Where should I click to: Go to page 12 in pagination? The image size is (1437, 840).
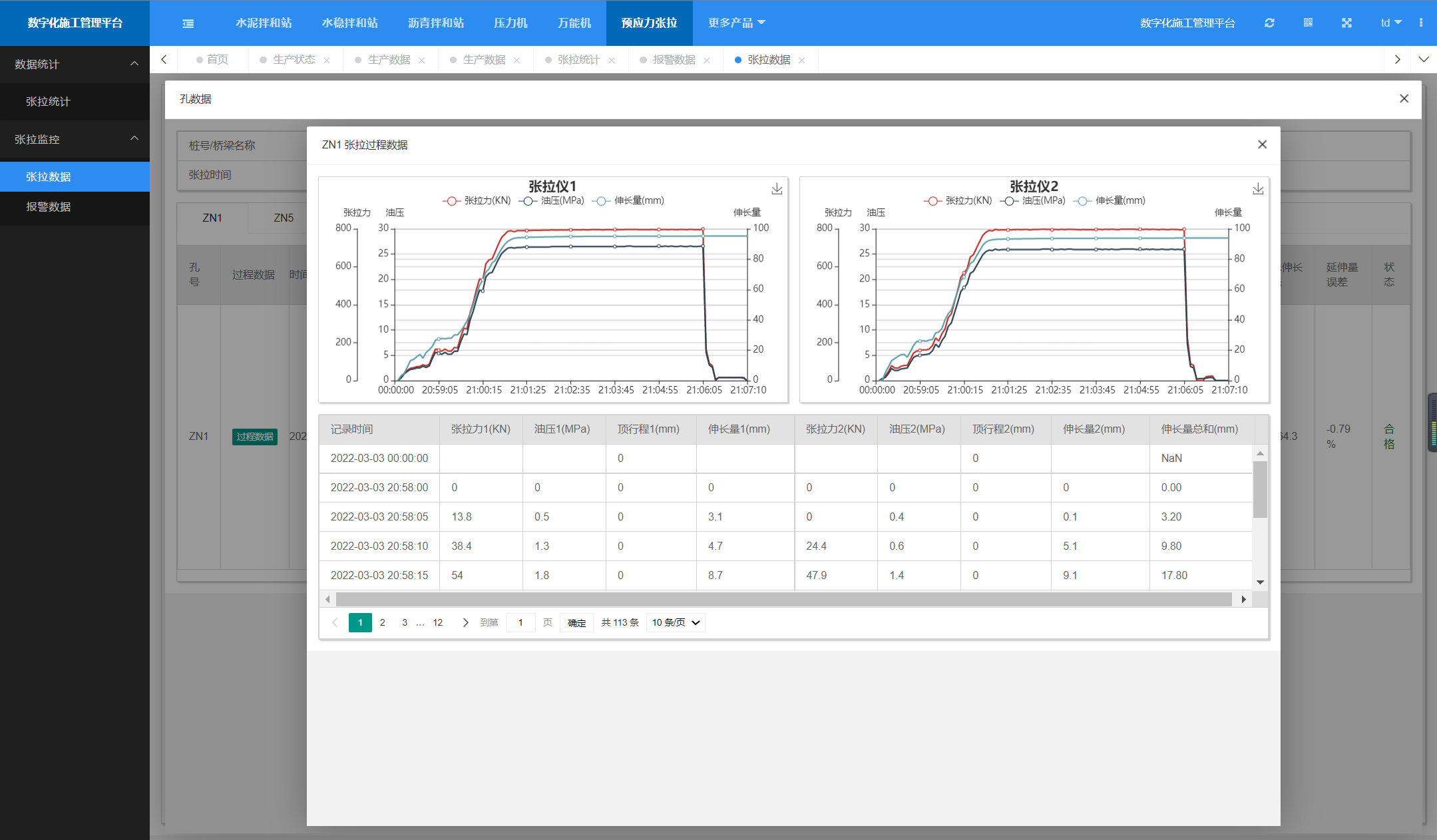click(x=438, y=622)
